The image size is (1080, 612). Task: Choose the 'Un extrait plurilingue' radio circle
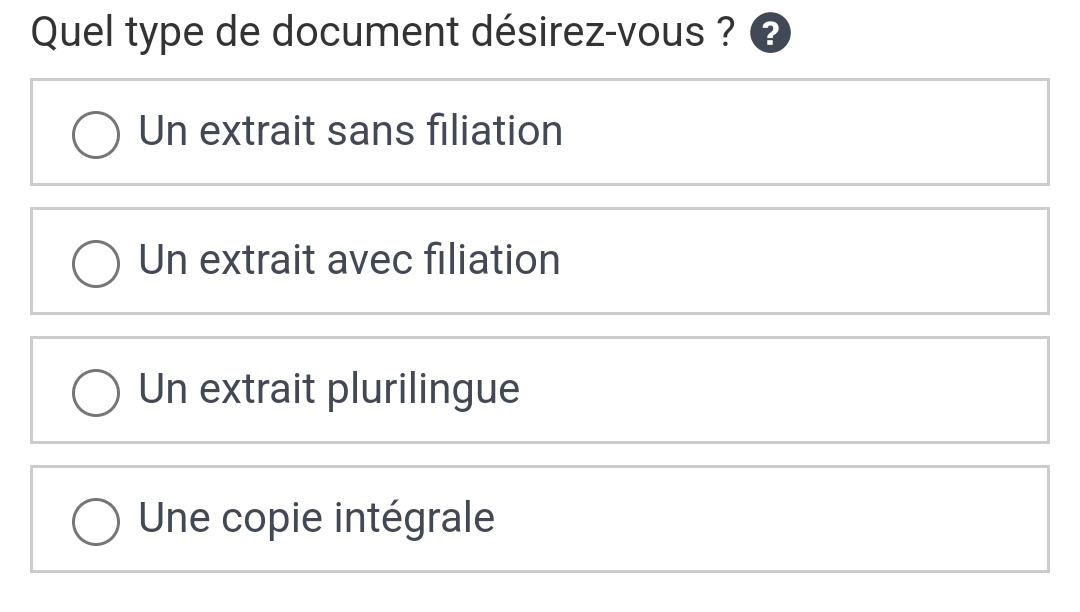pyautogui.click(x=96, y=393)
